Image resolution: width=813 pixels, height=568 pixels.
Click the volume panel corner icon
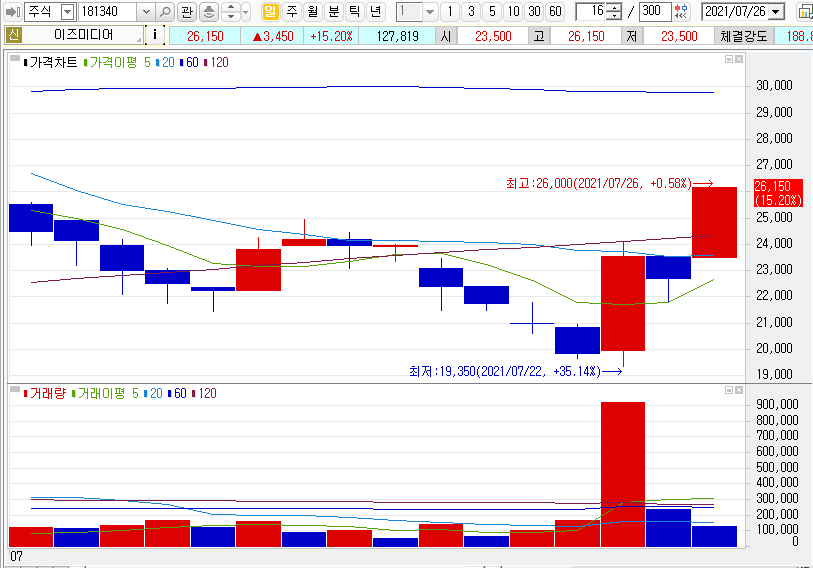pos(15,389)
